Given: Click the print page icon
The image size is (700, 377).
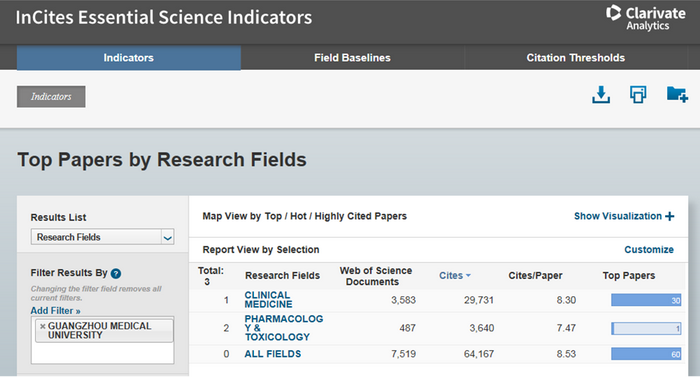Looking at the screenshot, I should 638,95.
